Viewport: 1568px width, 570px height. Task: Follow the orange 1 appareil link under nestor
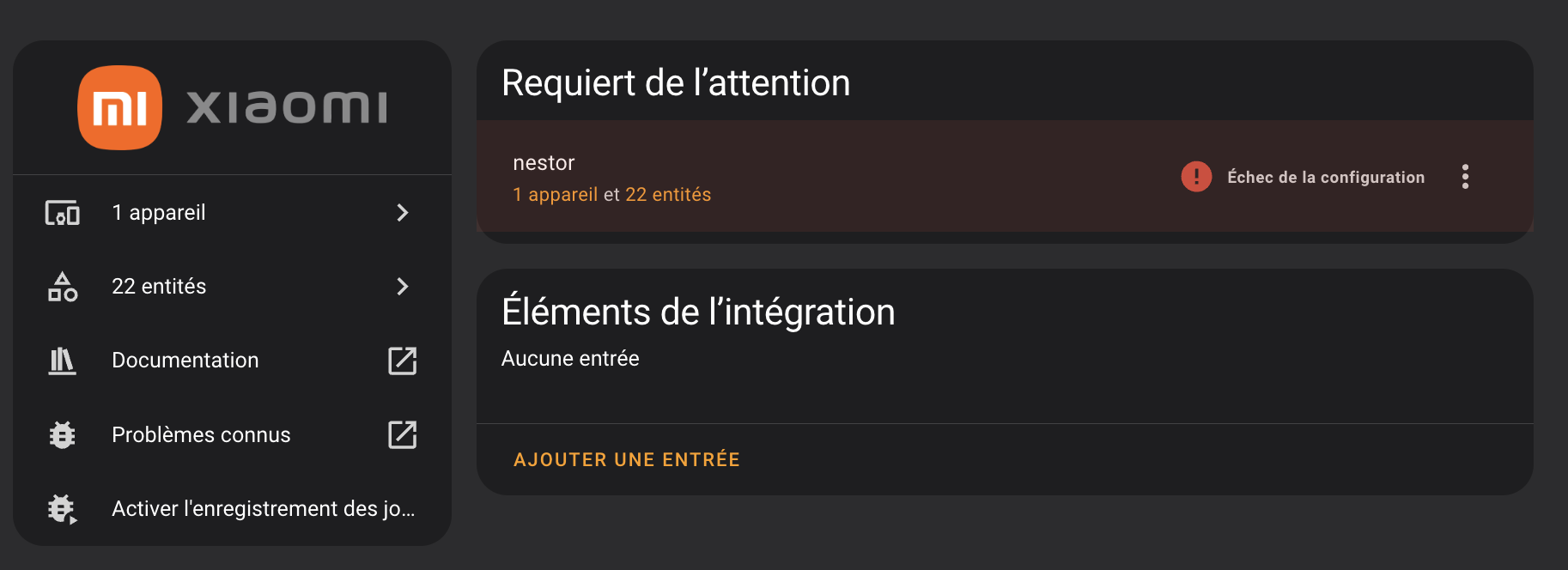[555, 195]
